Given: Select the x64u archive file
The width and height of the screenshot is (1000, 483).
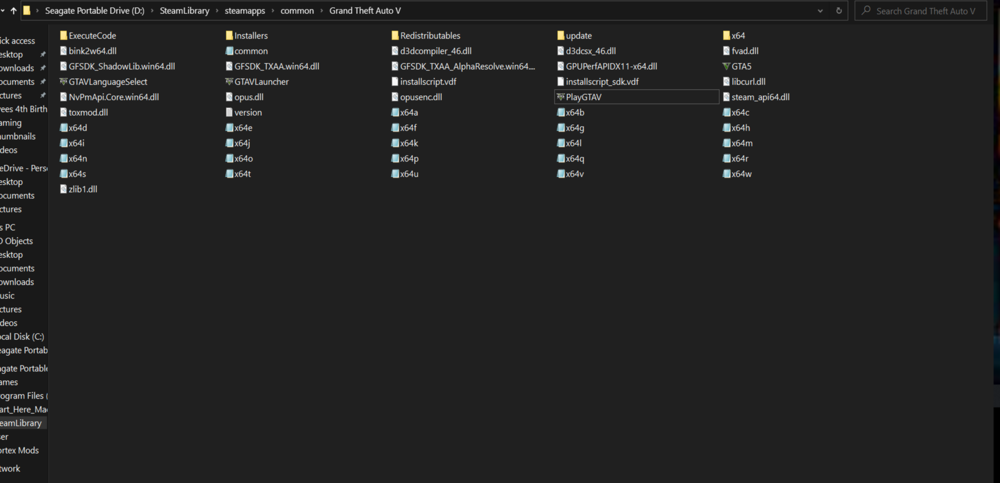Looking at the screenshot, I should [x=405, y=174].
